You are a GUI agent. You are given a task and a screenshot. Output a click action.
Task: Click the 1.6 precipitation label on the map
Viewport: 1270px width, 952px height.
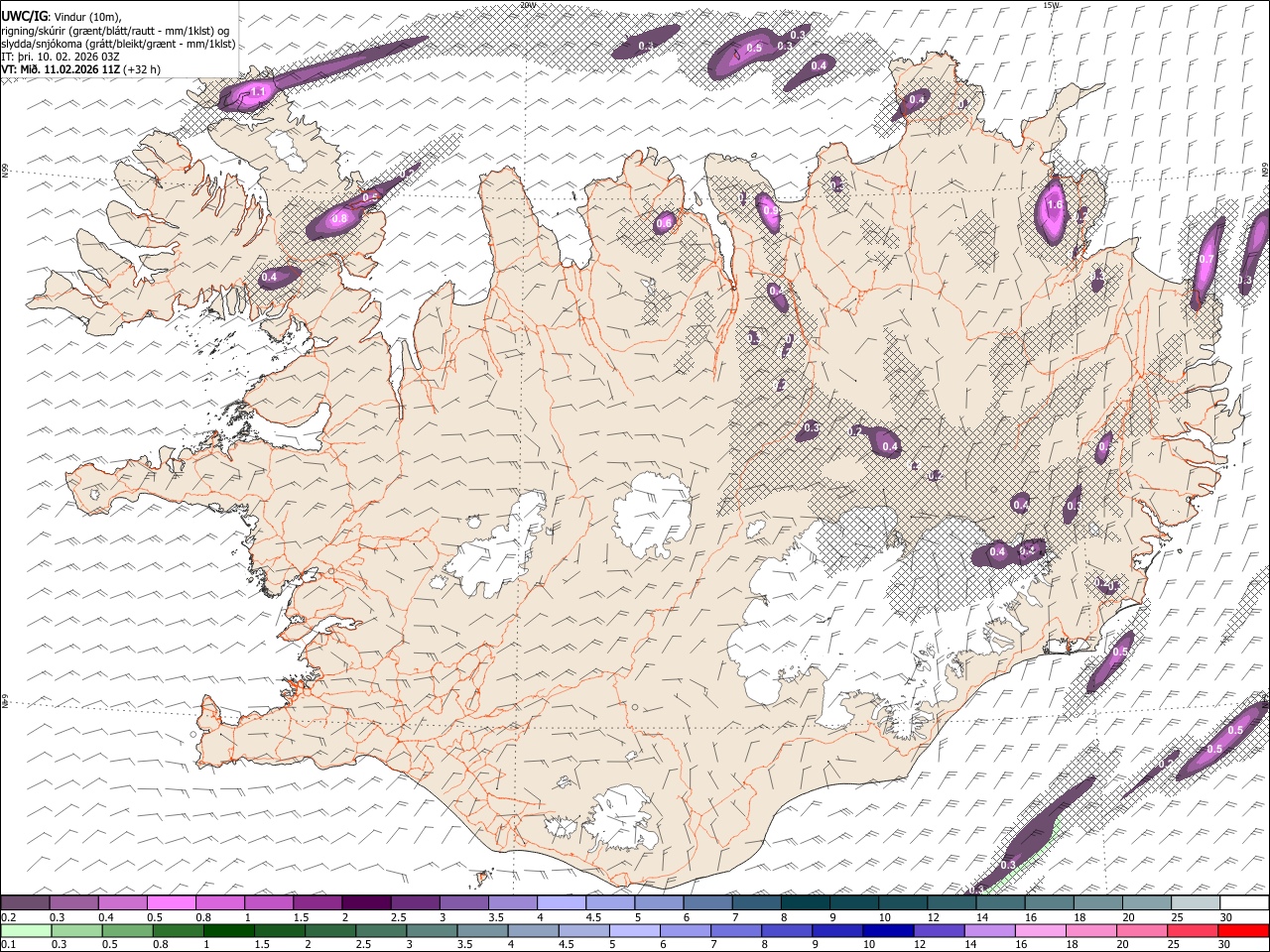1055,205
